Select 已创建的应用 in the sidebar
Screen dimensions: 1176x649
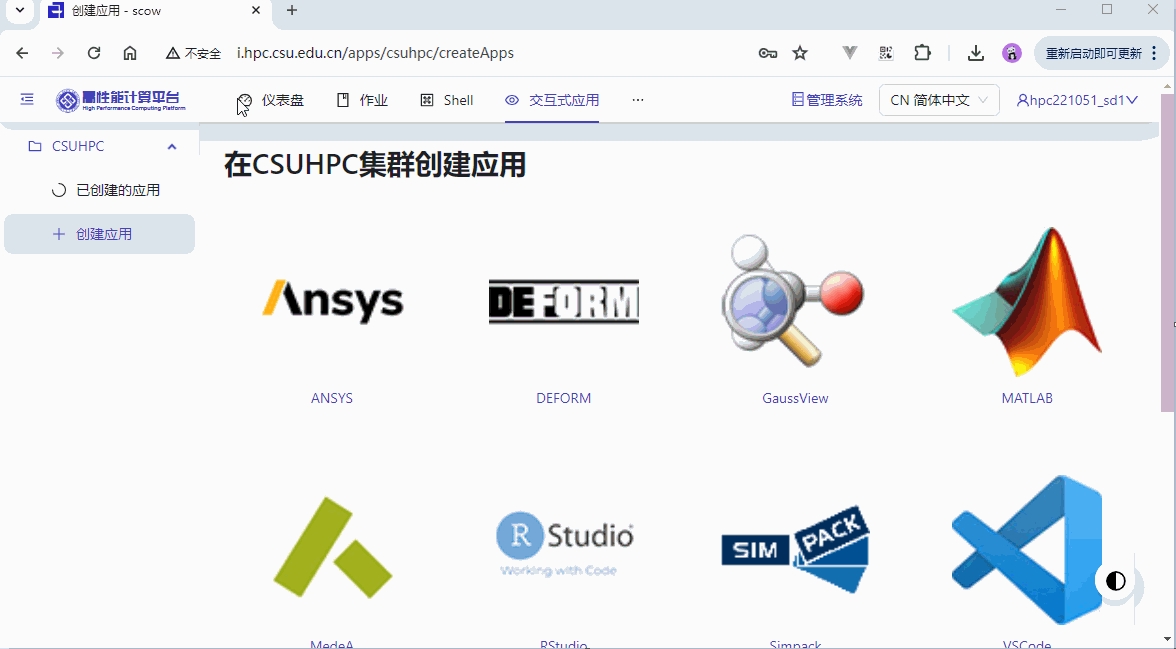pyautogui.click(x=100, y=190)
